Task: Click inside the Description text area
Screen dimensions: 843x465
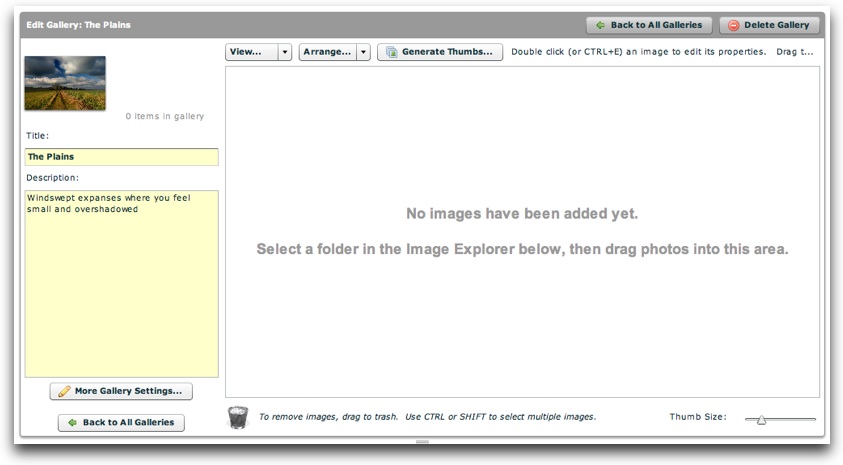Action: [121, 290]
